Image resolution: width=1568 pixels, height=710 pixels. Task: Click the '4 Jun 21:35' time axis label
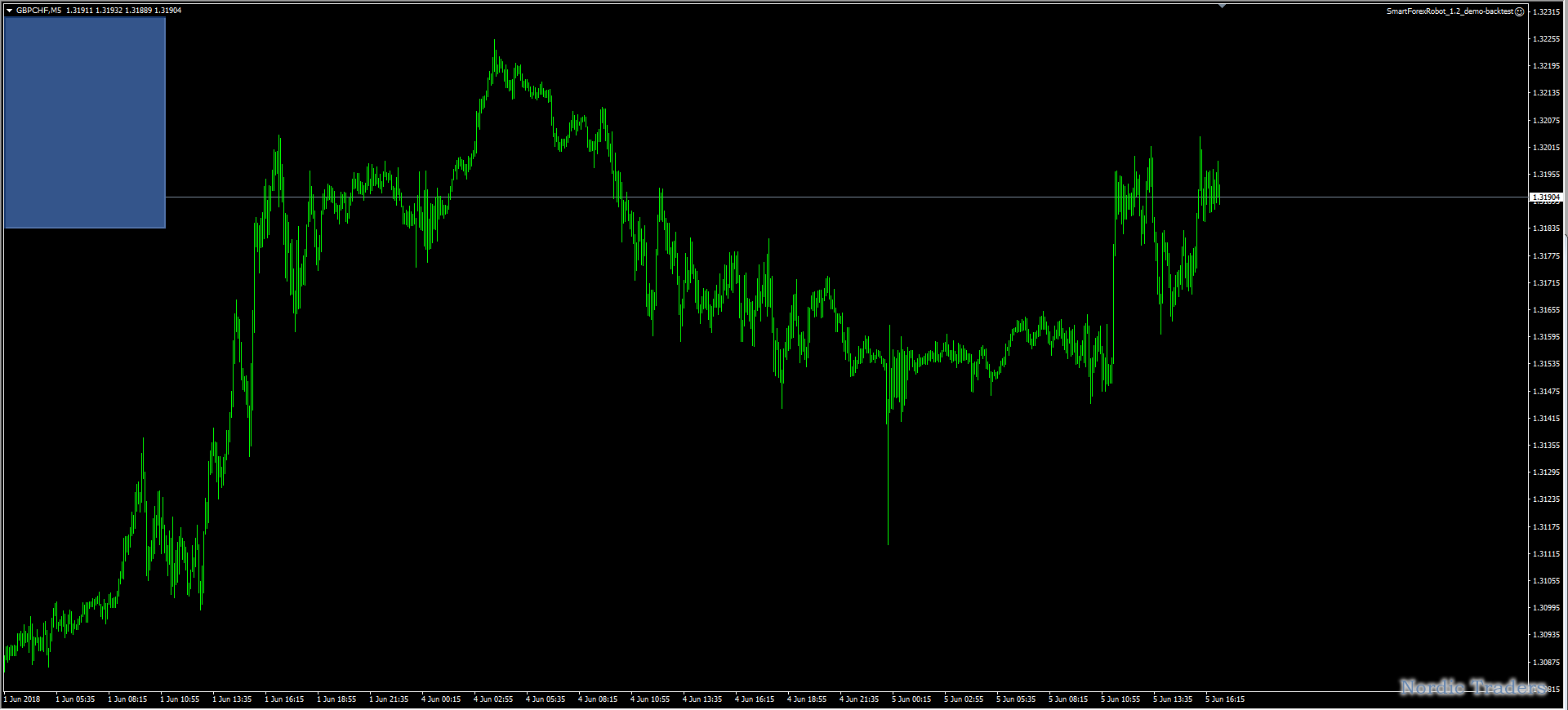[x=859, y=699]
